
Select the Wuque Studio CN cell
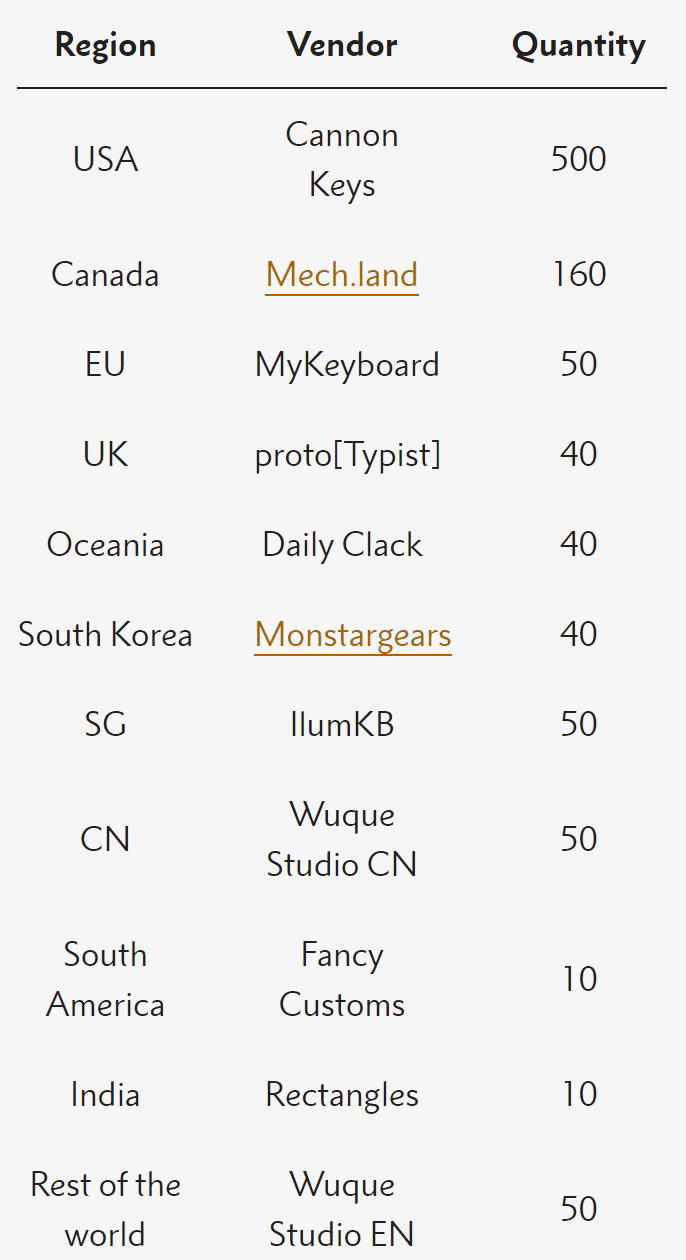342,840
